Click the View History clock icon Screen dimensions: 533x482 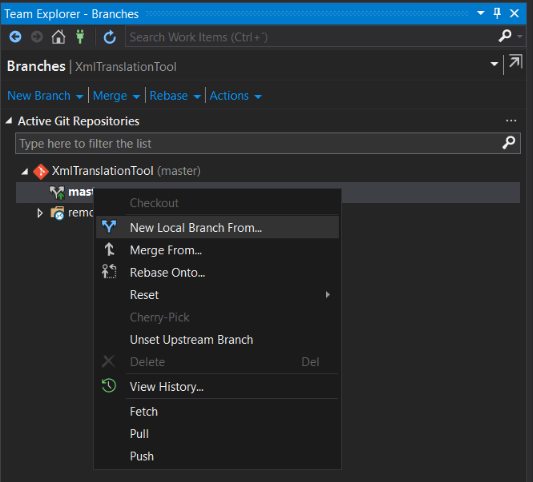coord(109,385)
